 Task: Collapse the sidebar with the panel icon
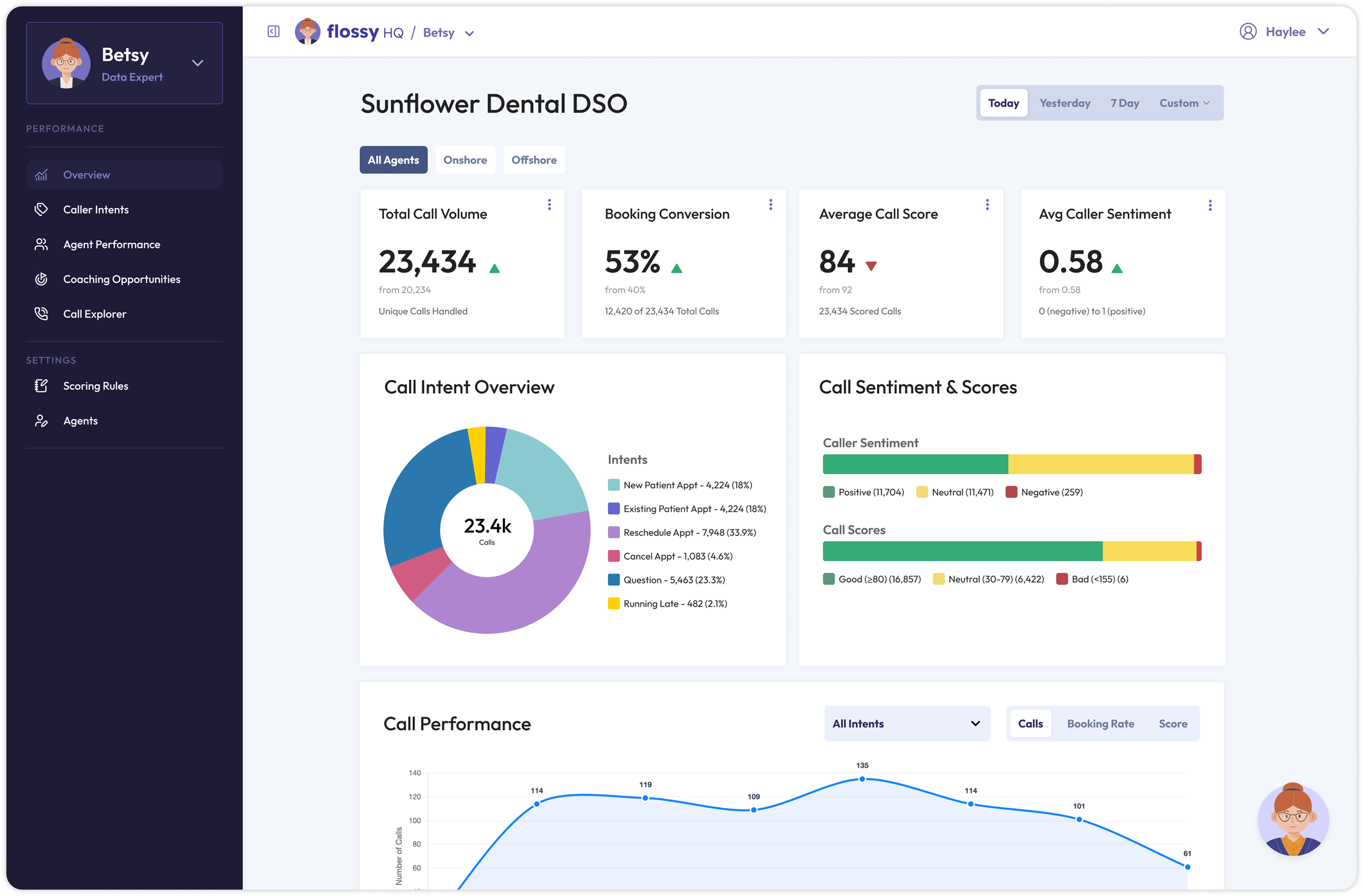coord(273,32)
